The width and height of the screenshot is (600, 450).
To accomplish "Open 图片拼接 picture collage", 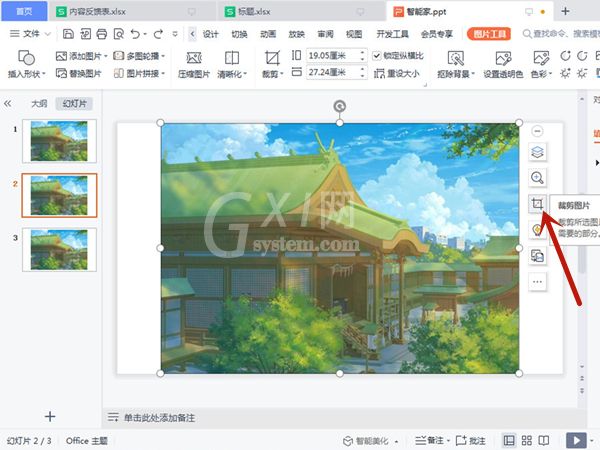I will tap(139, 73).
